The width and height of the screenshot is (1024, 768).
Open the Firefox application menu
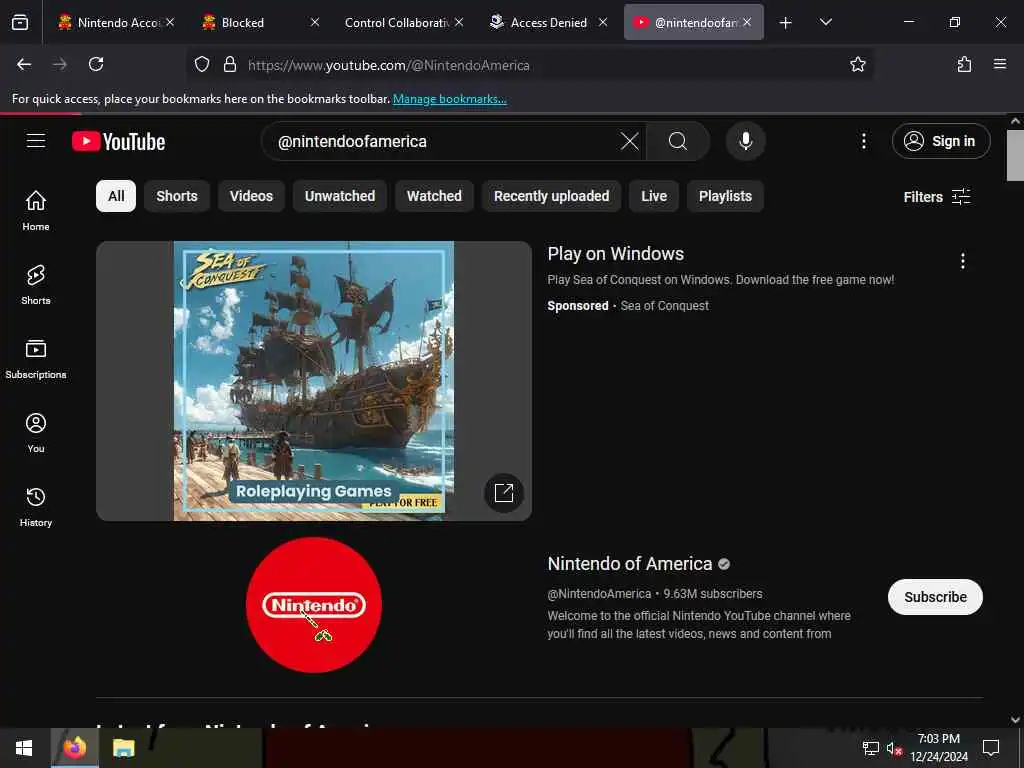[x=999, y=64]
